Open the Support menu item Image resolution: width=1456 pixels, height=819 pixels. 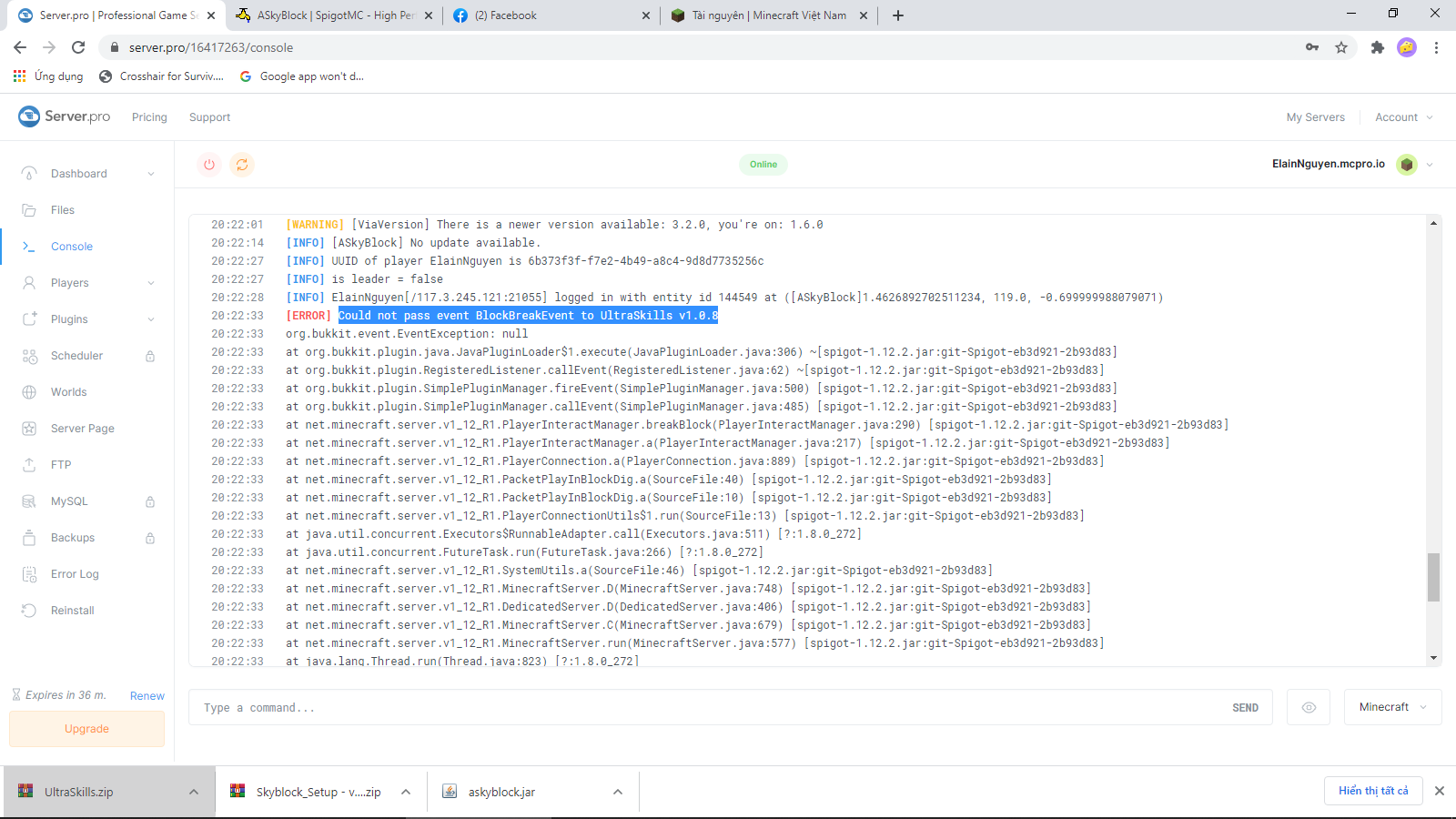209,117
